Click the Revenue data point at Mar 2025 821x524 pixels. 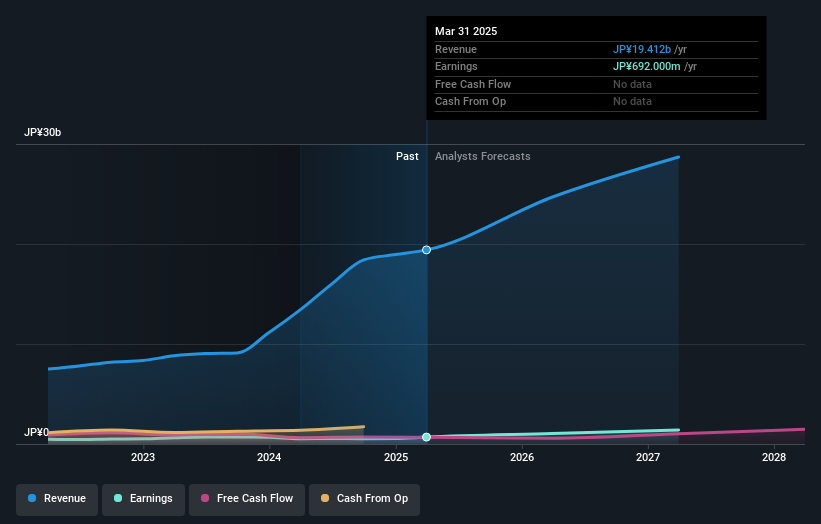[x=426, y=250]
